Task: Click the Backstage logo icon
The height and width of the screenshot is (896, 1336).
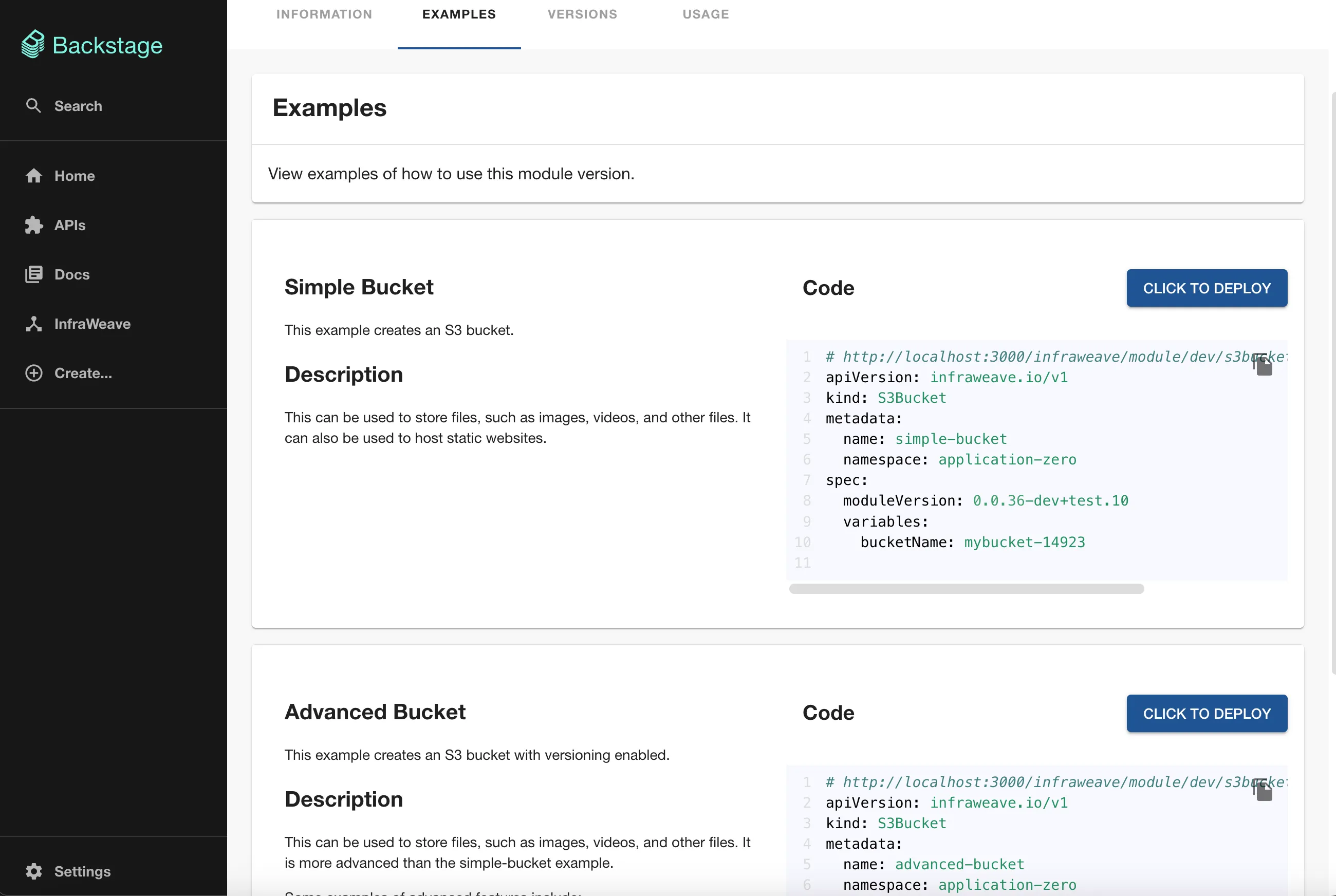Action: 33,44
